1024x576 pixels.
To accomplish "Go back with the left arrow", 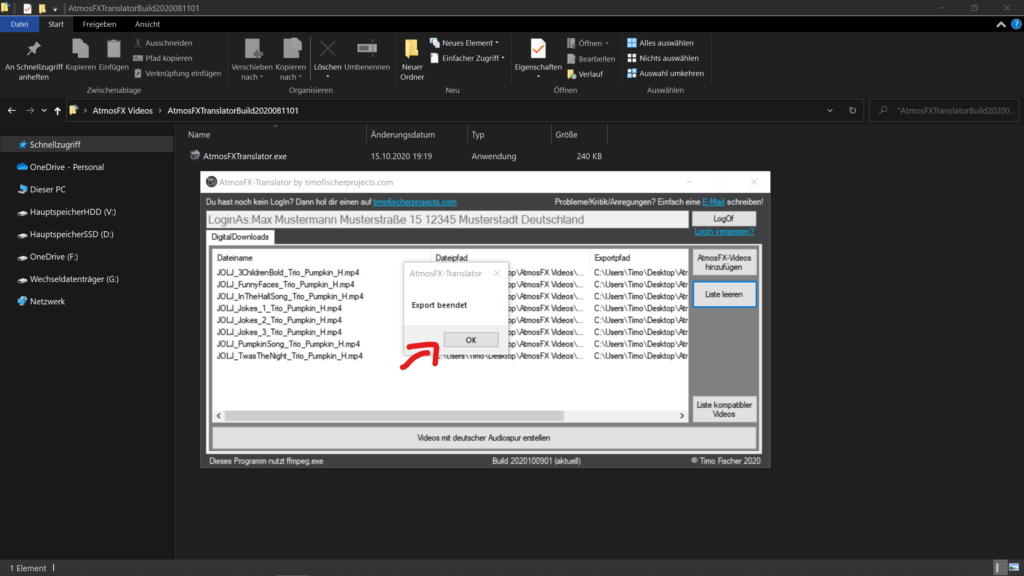I will click(x=12, y=110).
